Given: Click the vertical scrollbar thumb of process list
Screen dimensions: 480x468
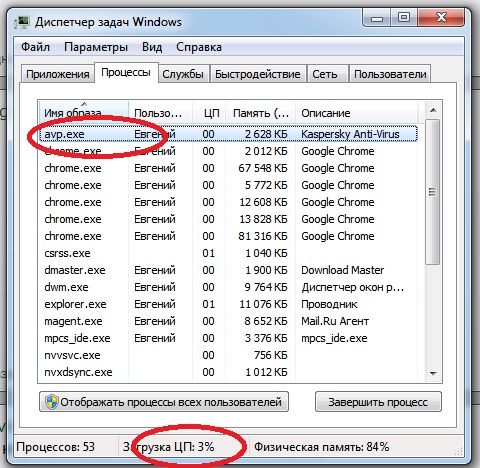Looking at the screenshot, I should [433, 192].
